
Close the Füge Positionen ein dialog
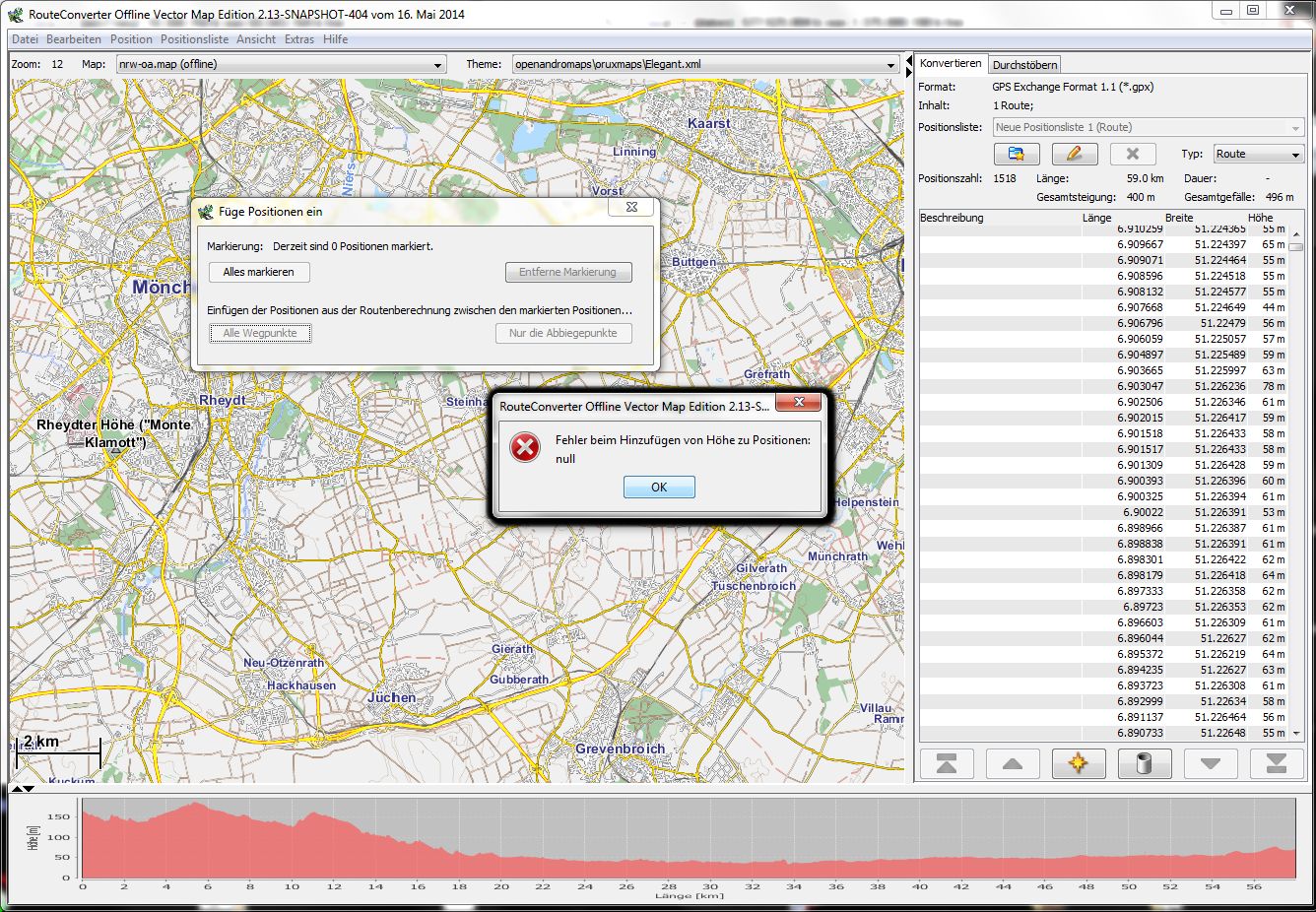(631, 208)
